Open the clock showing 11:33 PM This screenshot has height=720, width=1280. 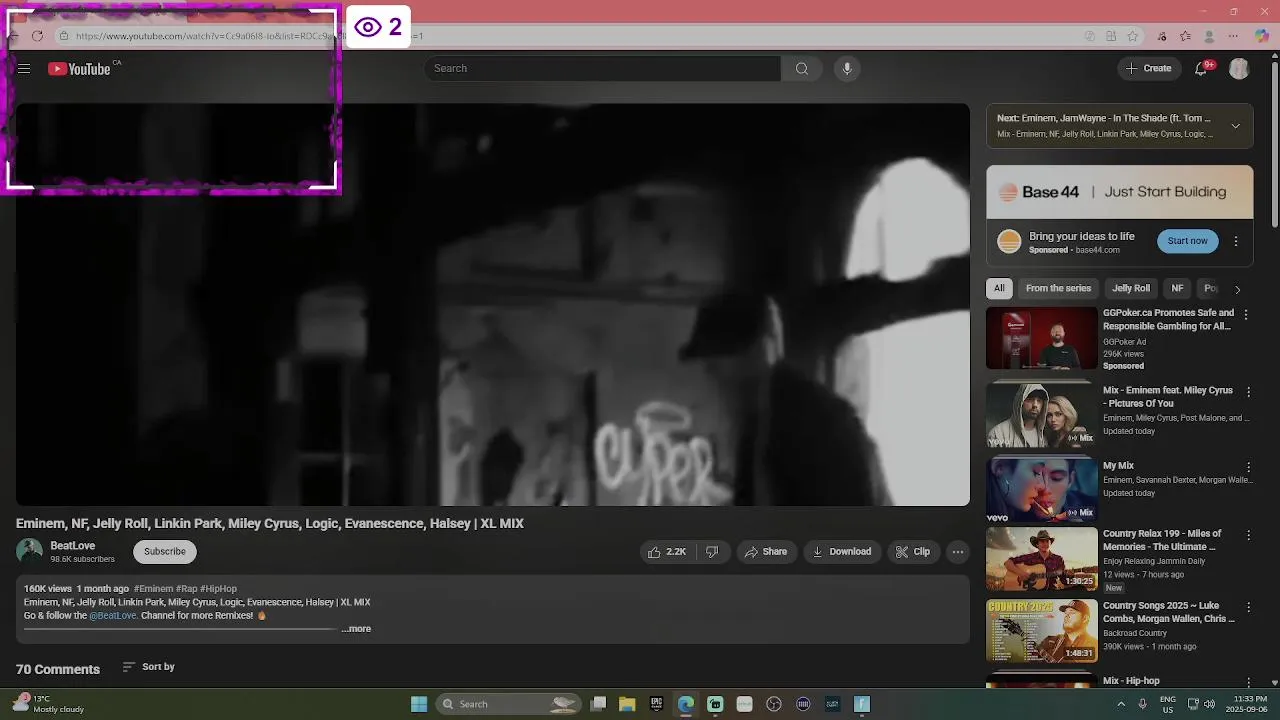[1249, 704]
